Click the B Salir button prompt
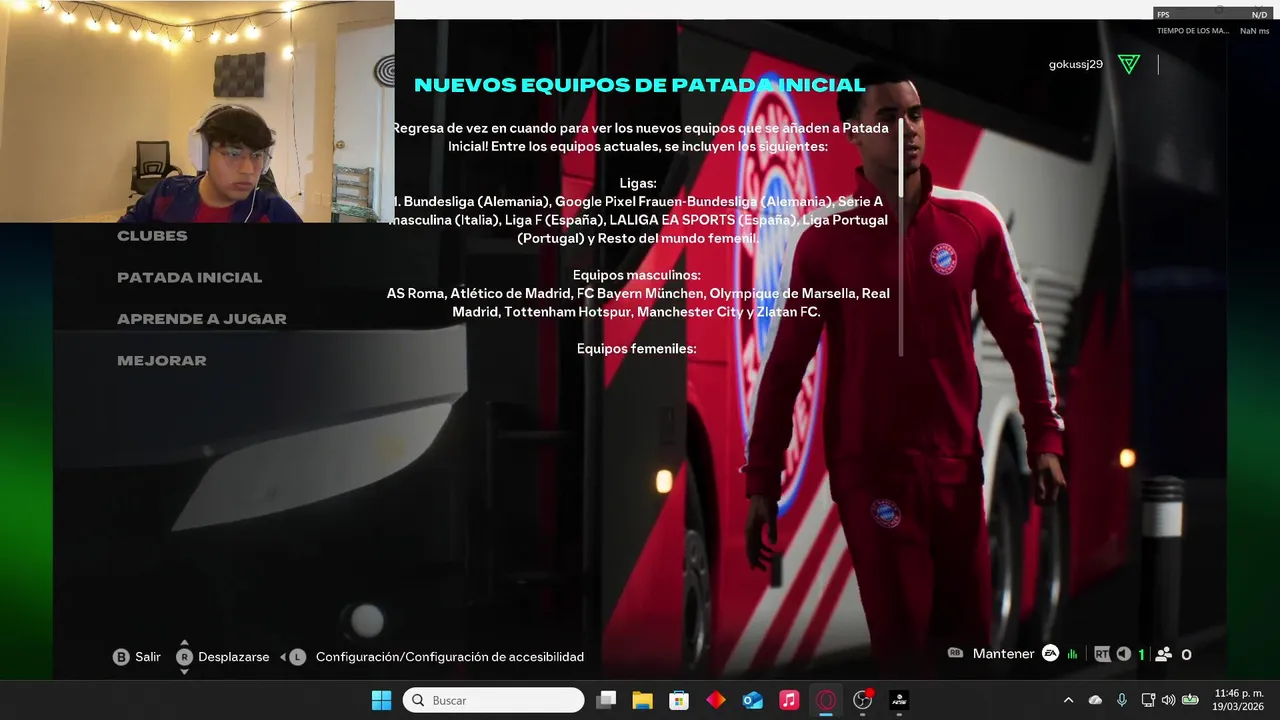 tap(137, 657)
